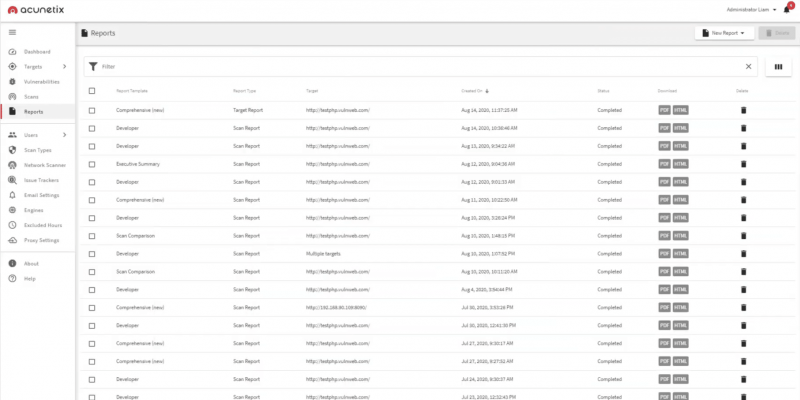
Task: Go to Vulnerabilities in the sidebar
Action: click(x=41, y=81)
